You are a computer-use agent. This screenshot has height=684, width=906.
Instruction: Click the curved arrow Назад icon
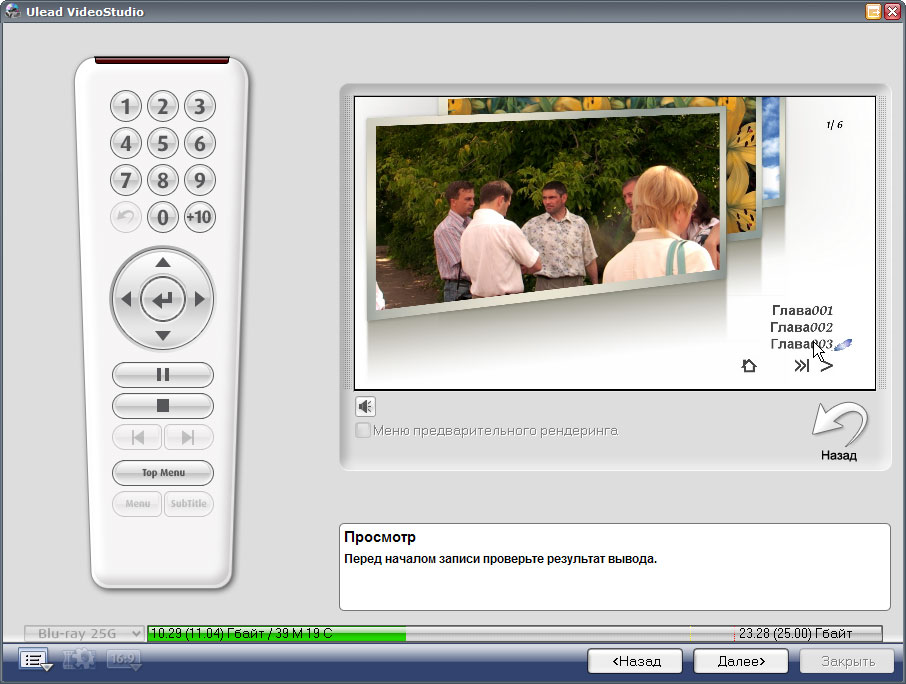[x=838, y=423]
